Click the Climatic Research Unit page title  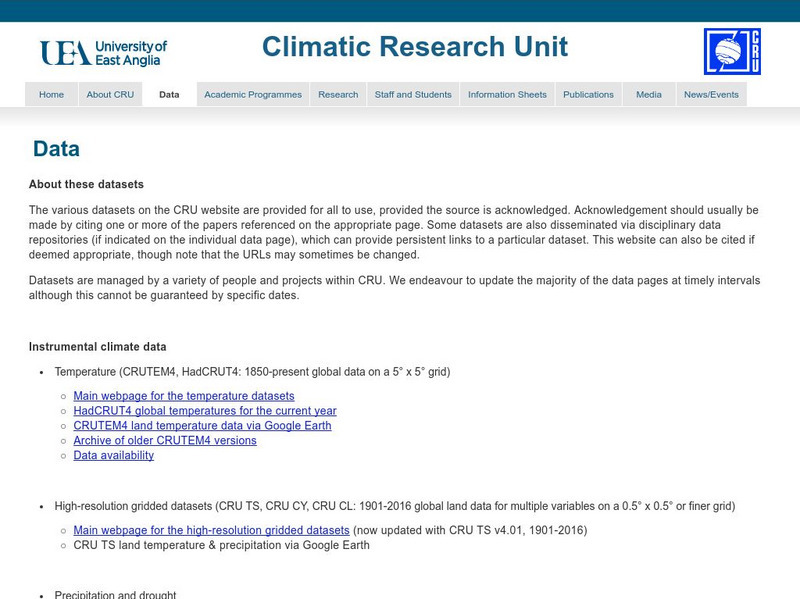tap(417, 46)
